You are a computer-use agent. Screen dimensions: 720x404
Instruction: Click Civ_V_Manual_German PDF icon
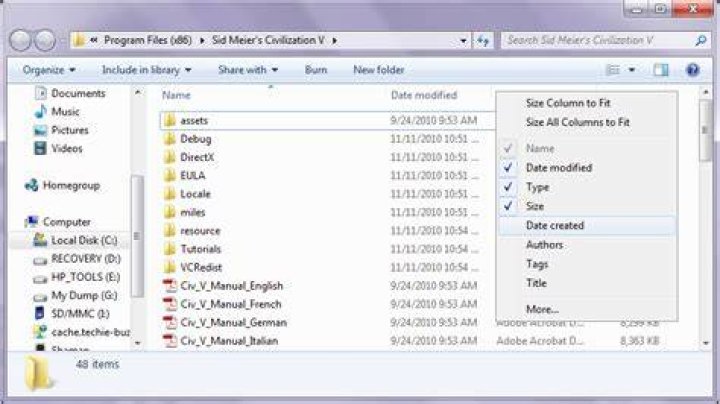(170, 322)
